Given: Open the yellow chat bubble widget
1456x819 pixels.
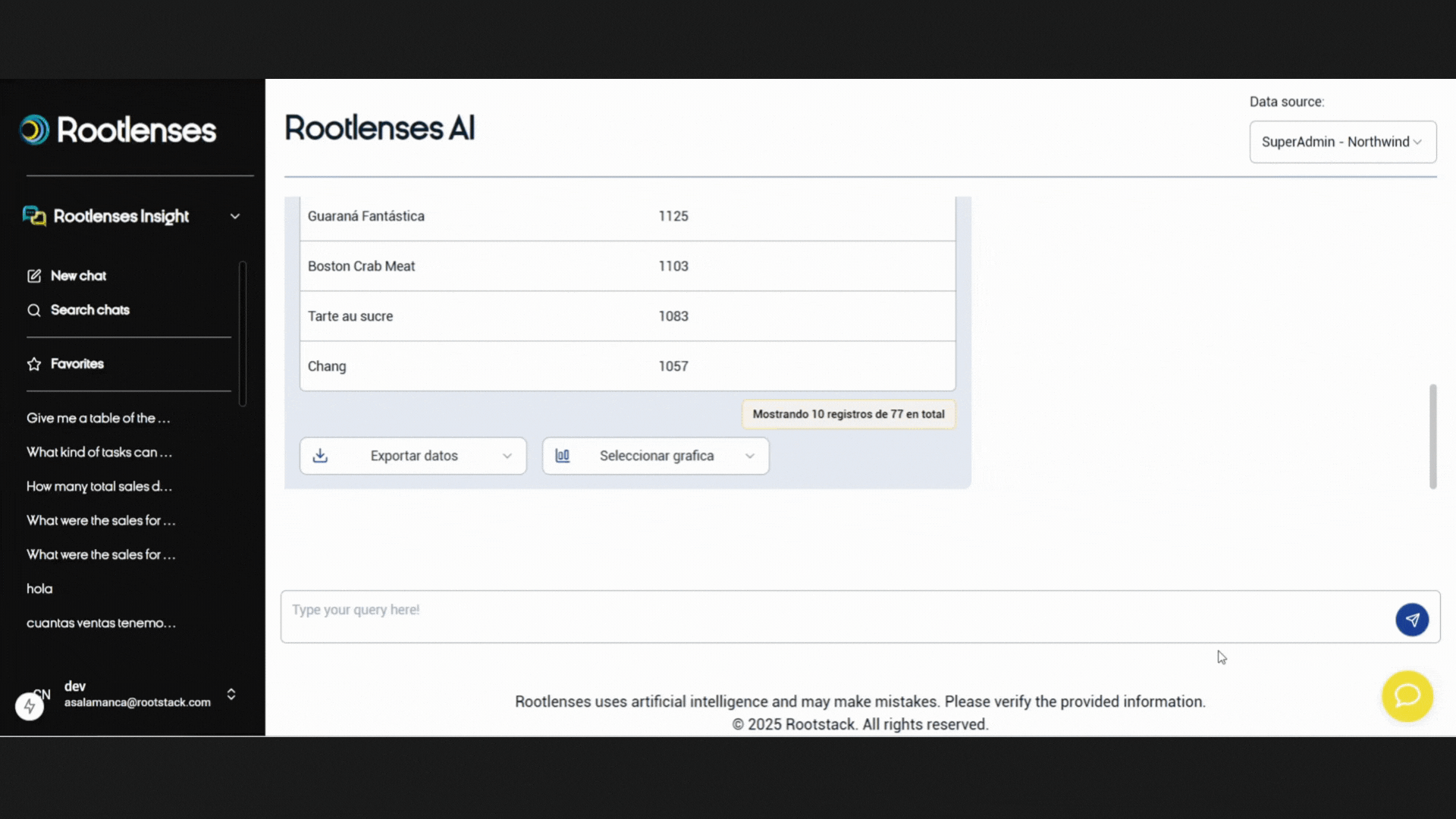Looking at the screenshot, I should point(1407,695).
